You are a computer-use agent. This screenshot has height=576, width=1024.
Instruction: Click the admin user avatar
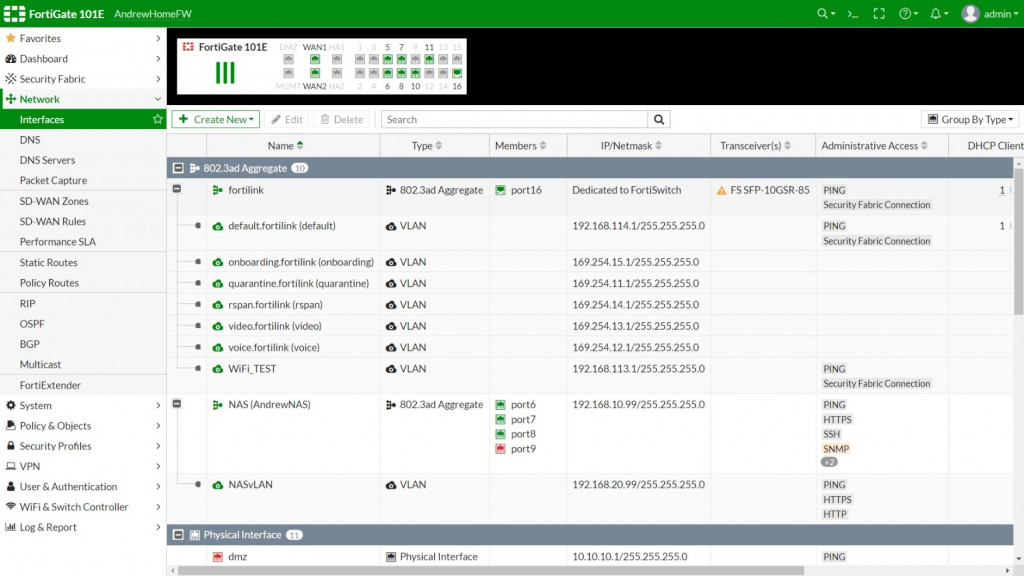pyautogui.click(x=970, y=14)
